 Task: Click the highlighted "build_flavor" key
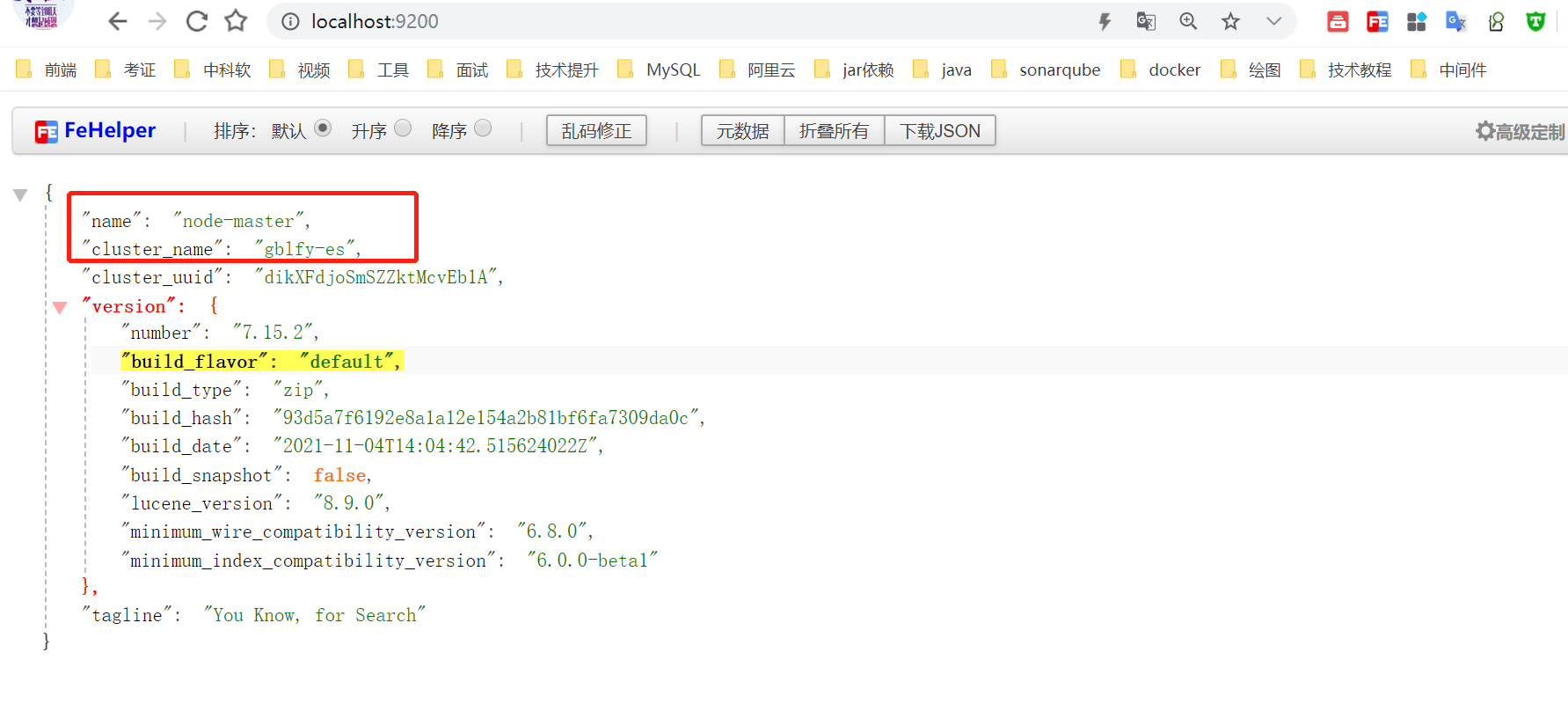(x=194, y=361)
